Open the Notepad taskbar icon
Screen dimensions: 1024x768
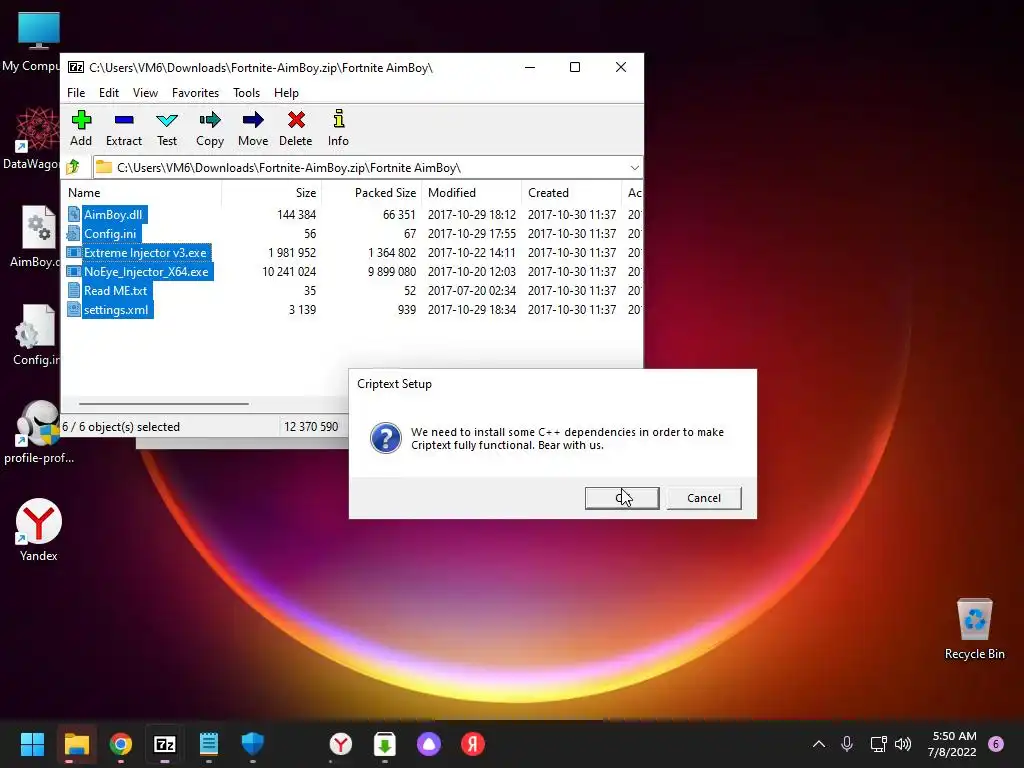click(208, 744)
